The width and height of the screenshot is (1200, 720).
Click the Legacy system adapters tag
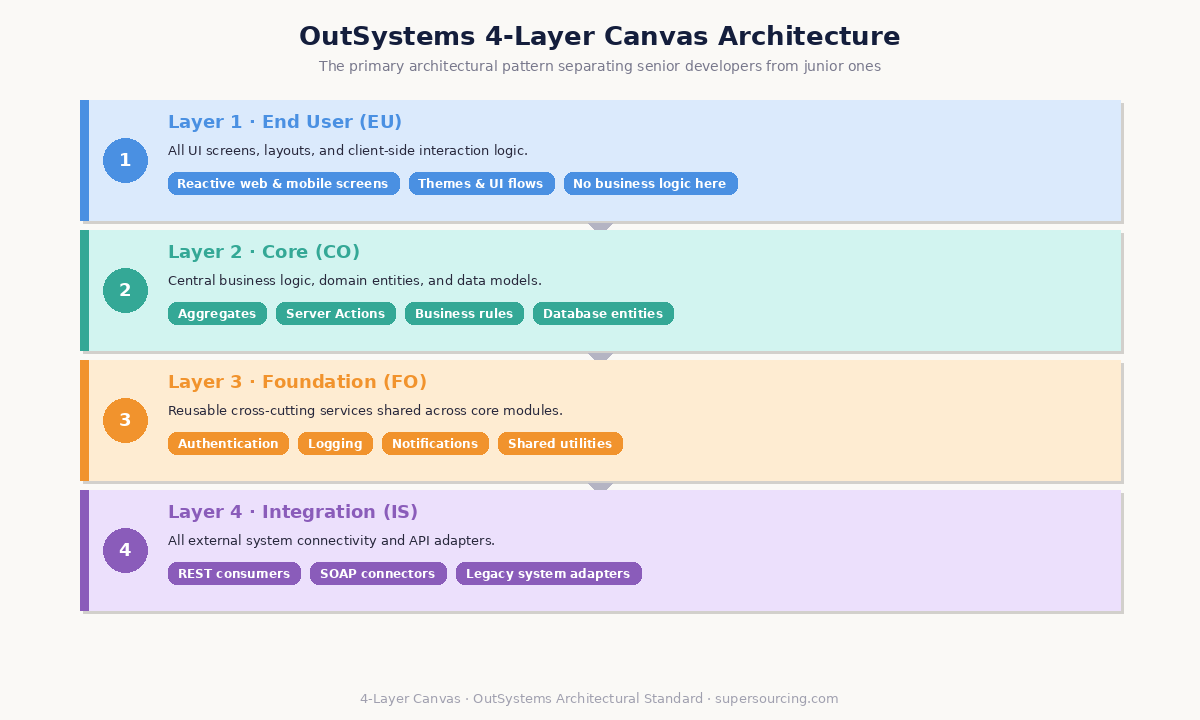coord(548,574)
